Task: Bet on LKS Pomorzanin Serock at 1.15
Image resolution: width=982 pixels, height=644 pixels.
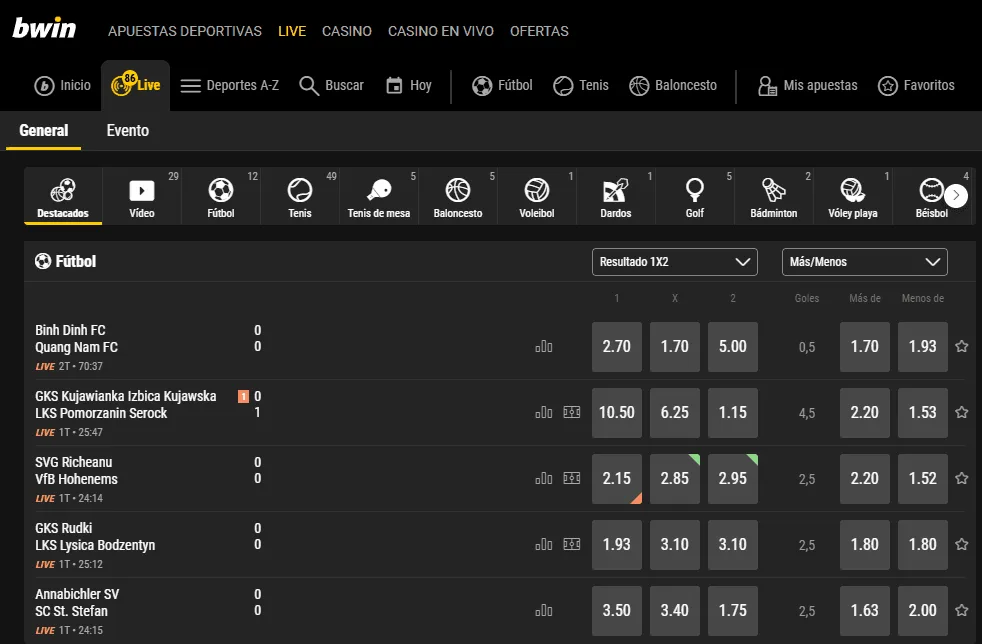Action: pos(733,412)
